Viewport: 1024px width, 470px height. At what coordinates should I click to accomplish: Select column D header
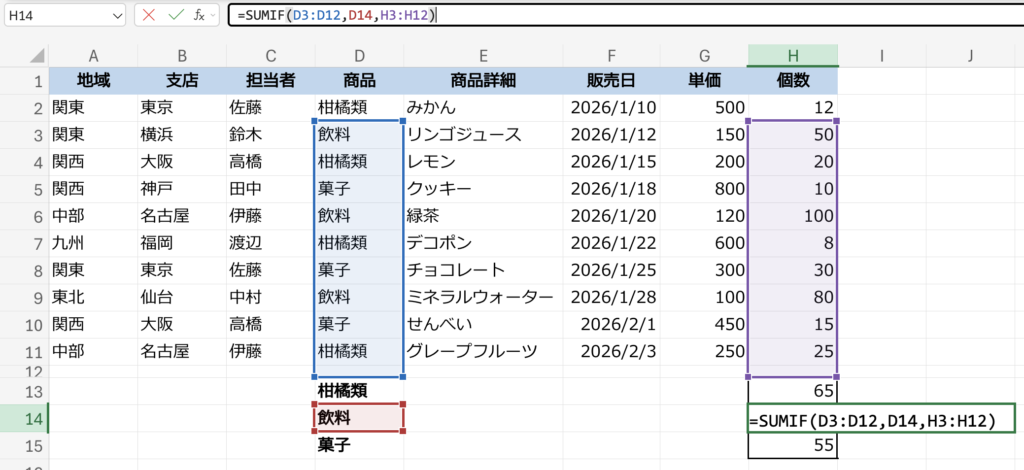[x=359, y=56]
